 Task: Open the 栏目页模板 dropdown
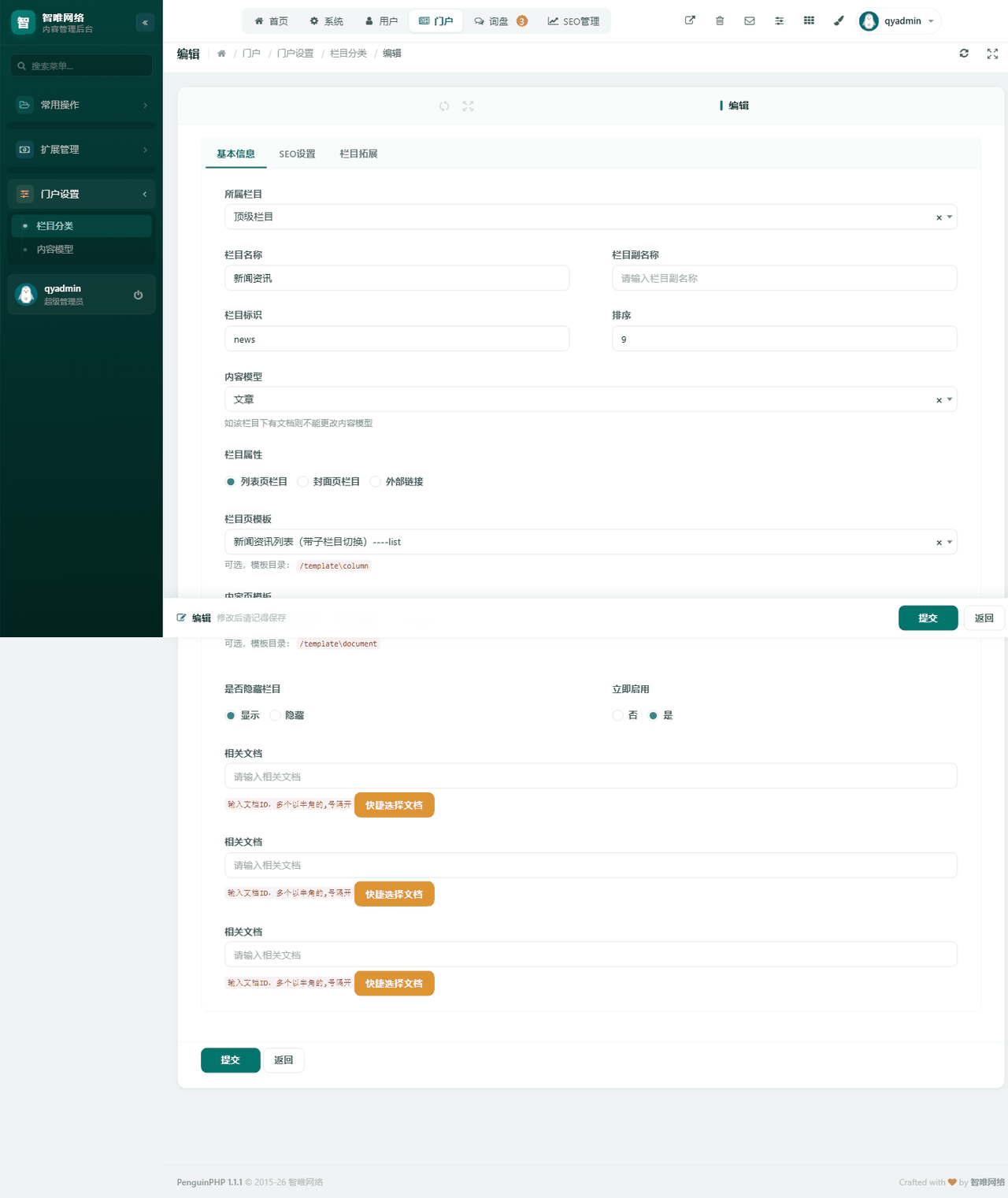pyautogui.click(x=591, y=542)
